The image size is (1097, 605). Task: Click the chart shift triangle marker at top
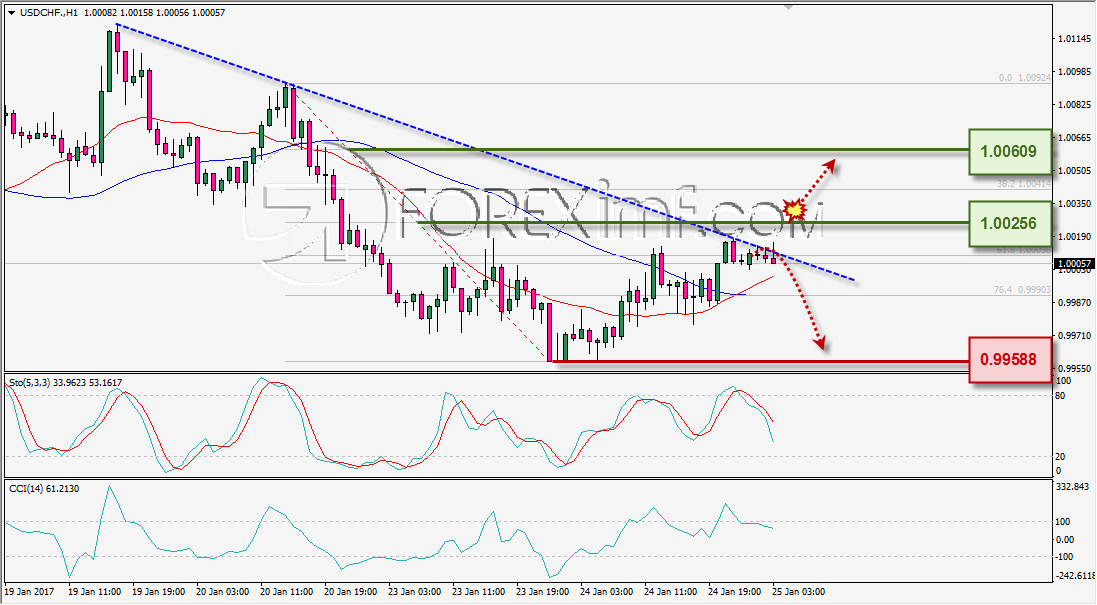pos(788,8)
